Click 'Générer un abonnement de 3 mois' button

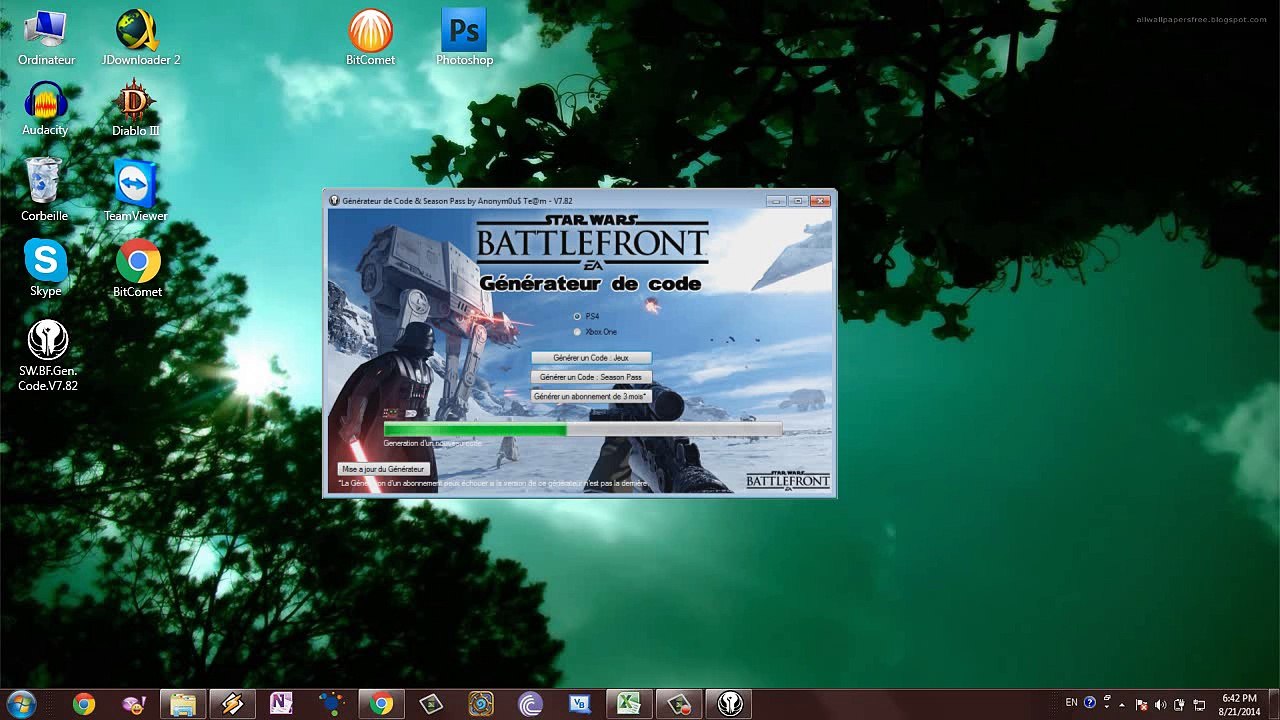(591, 396)
